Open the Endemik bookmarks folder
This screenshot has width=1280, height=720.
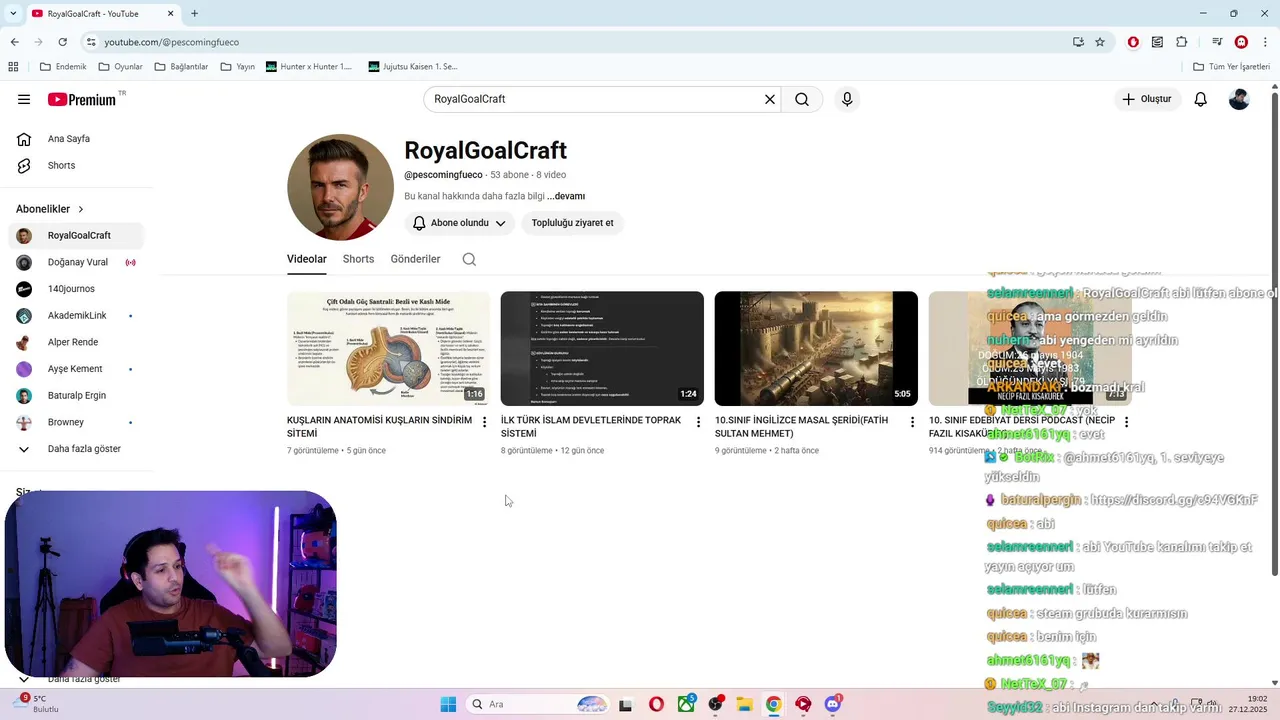click(63, 67)
